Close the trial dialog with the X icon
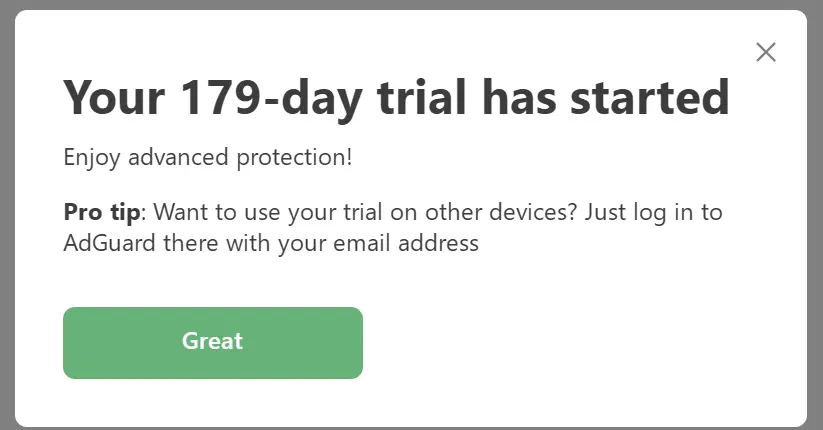The image size is (823, 430). (x=766, y=52)
